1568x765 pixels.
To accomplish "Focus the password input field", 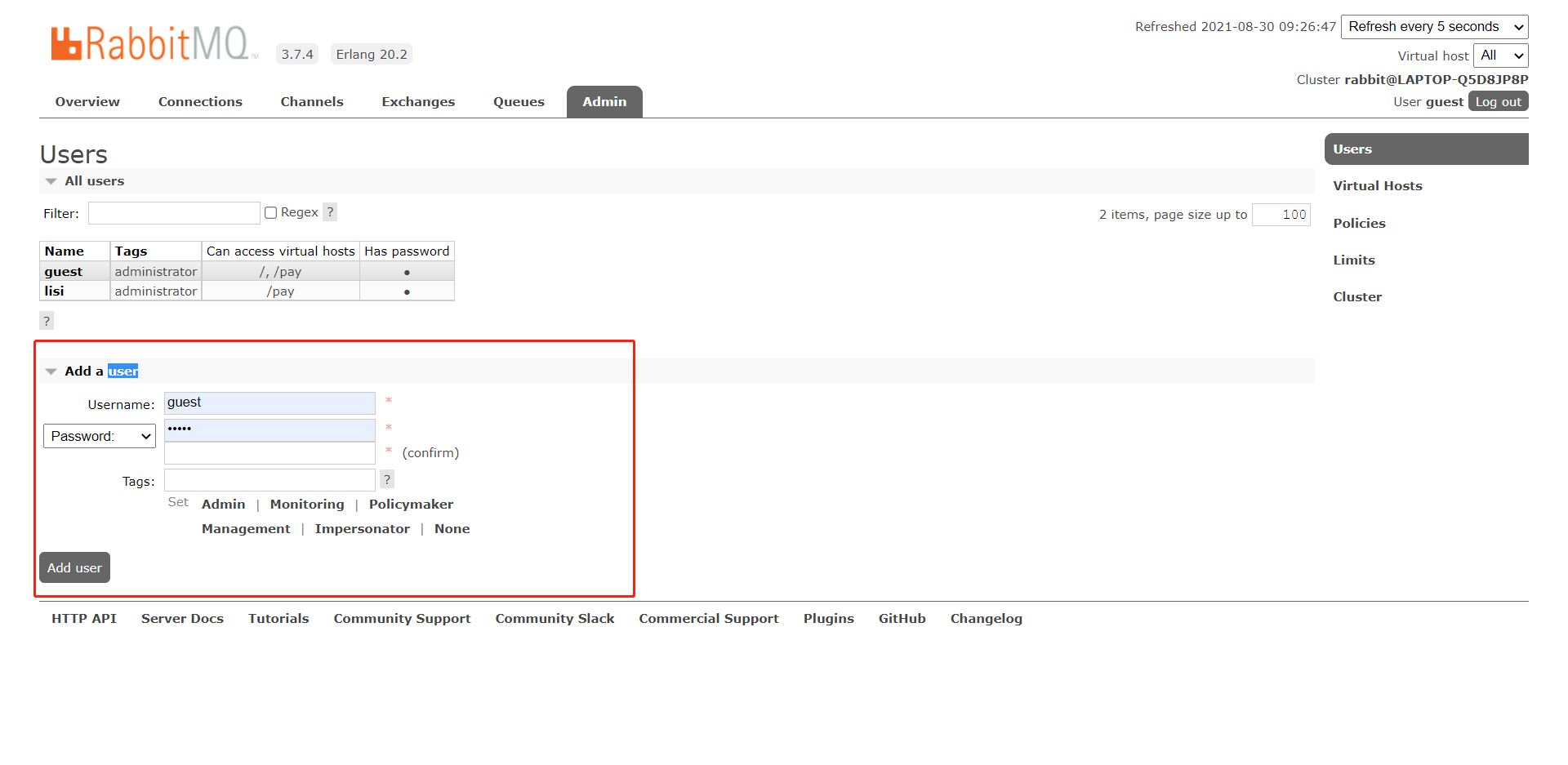I will click(269, 430).
